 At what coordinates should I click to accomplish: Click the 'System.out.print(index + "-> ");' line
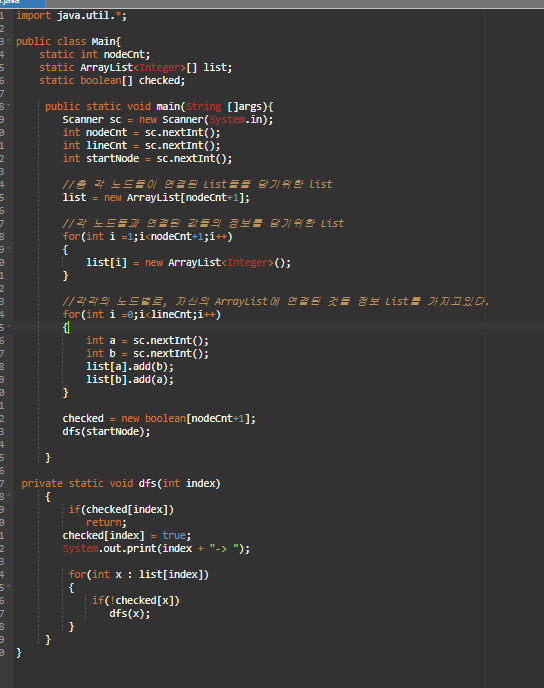click(x=156, y=548)
